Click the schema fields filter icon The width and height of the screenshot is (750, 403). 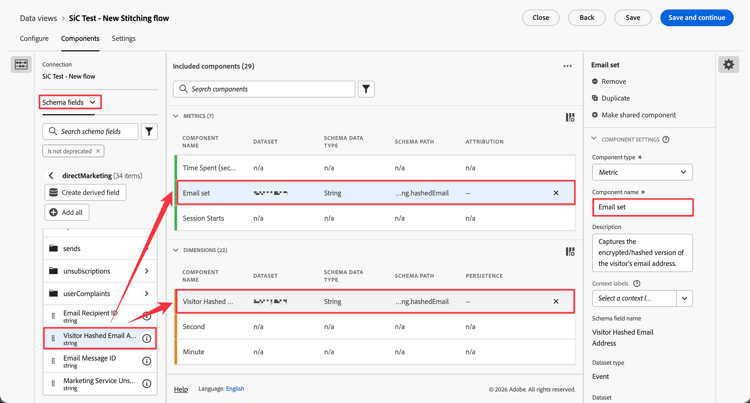tap(149, 131)
